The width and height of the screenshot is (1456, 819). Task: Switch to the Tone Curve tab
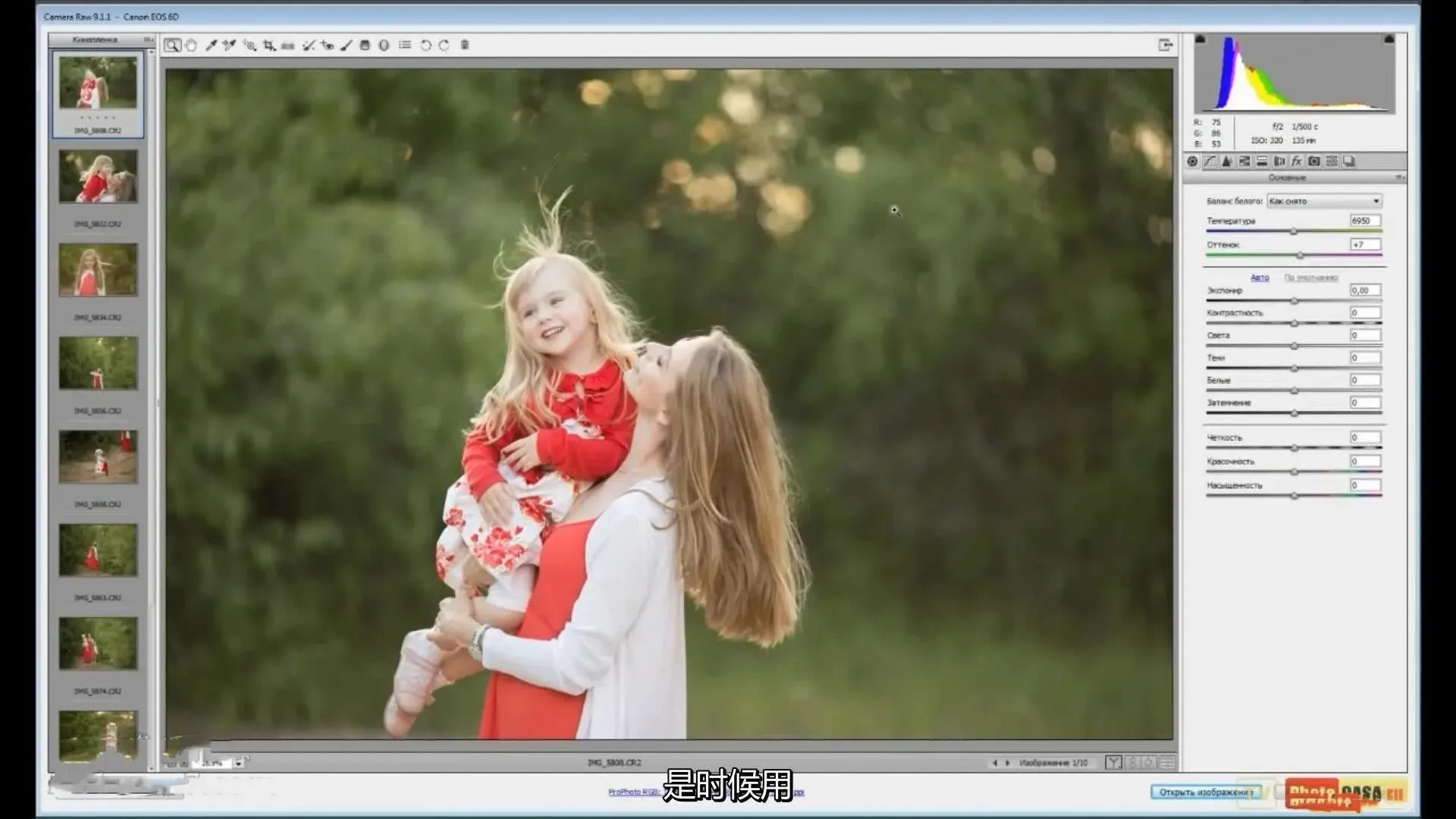click(1210, 162)
